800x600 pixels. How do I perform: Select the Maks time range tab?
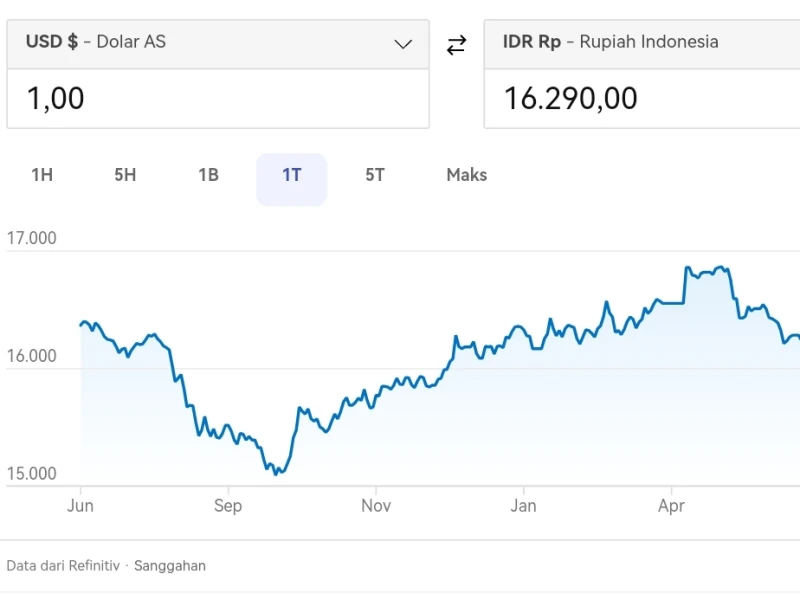pos(467,175)
